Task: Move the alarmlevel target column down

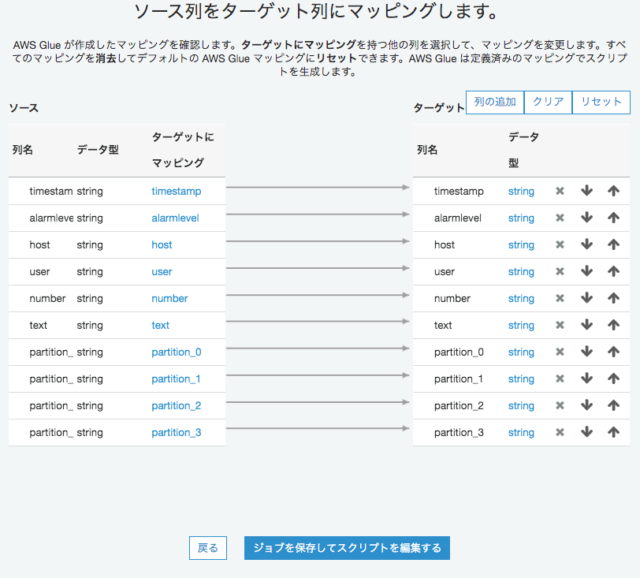Action: coord(587,218)
